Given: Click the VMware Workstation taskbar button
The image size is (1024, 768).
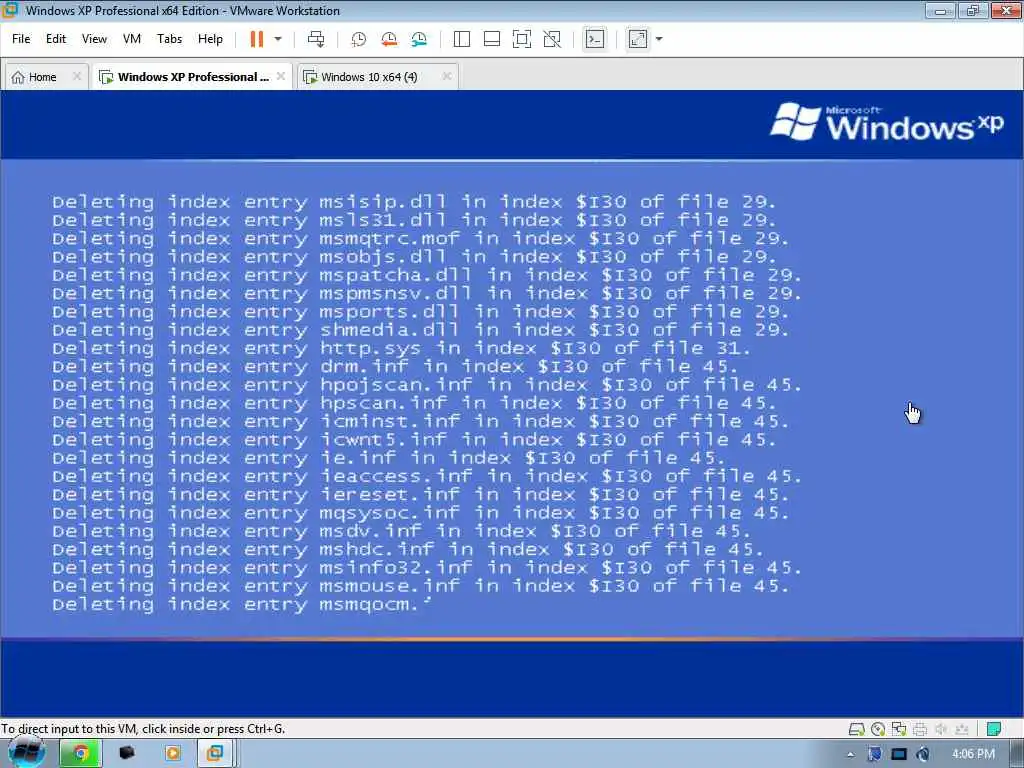Looking at the screenshot, I should [215, 754].
